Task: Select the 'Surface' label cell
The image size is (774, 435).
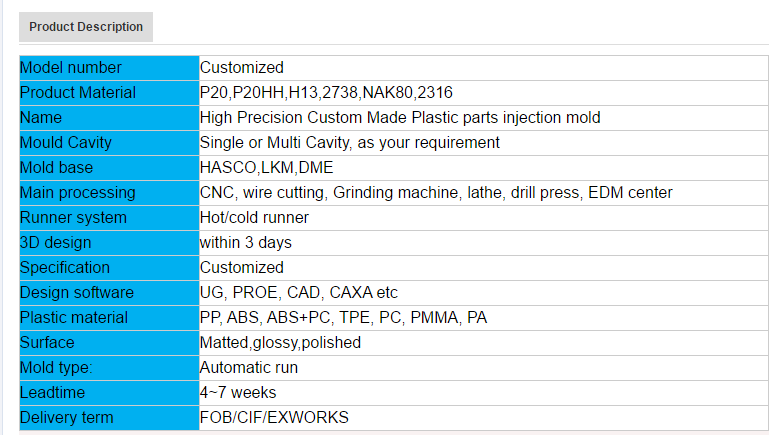Action: 109,343
